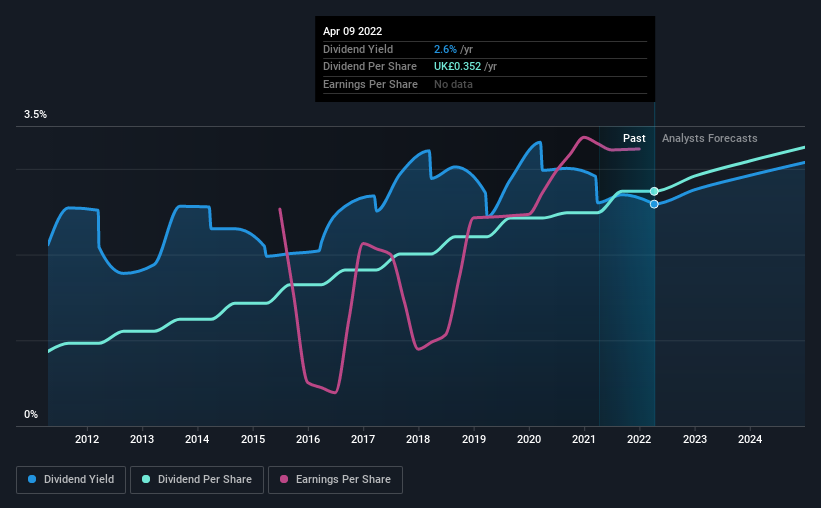The image size is (821, 508).
Task: Click the 2014 x-axis label
Action: 197,439
